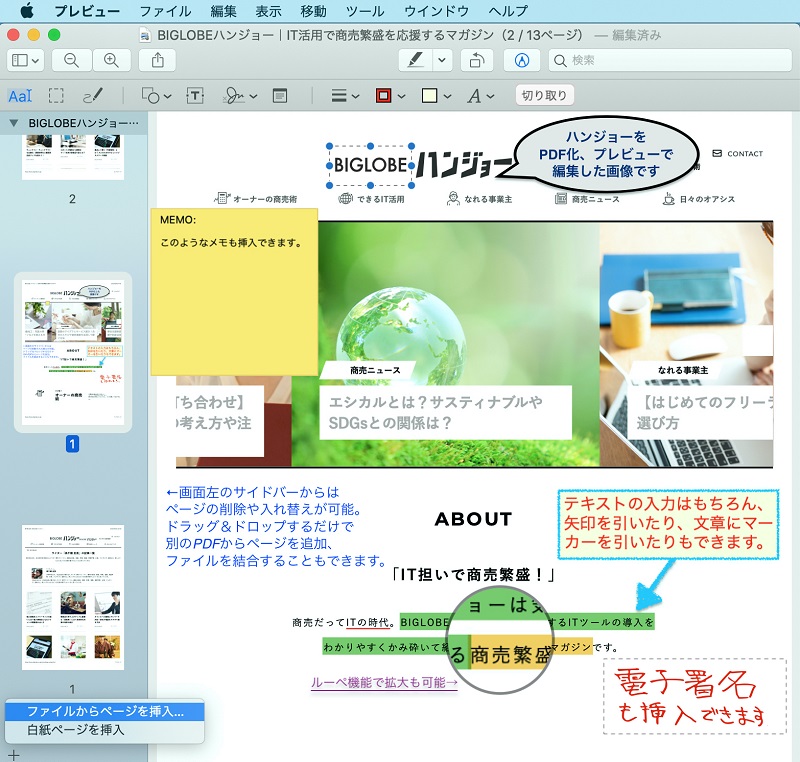Open the red border color swatch
Screen dimensions: 800x762
[x=389, y=96]
